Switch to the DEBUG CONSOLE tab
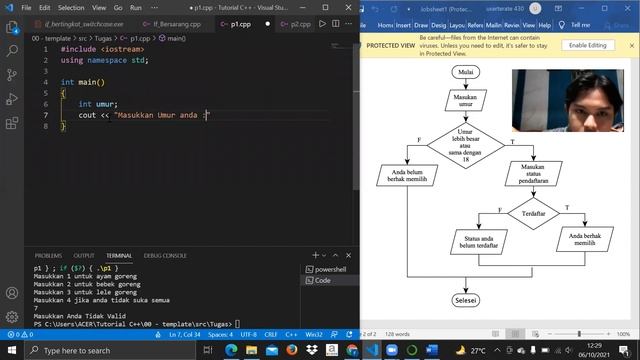The height and width of the screenshot is (360, 640). [x=165, y=256]
